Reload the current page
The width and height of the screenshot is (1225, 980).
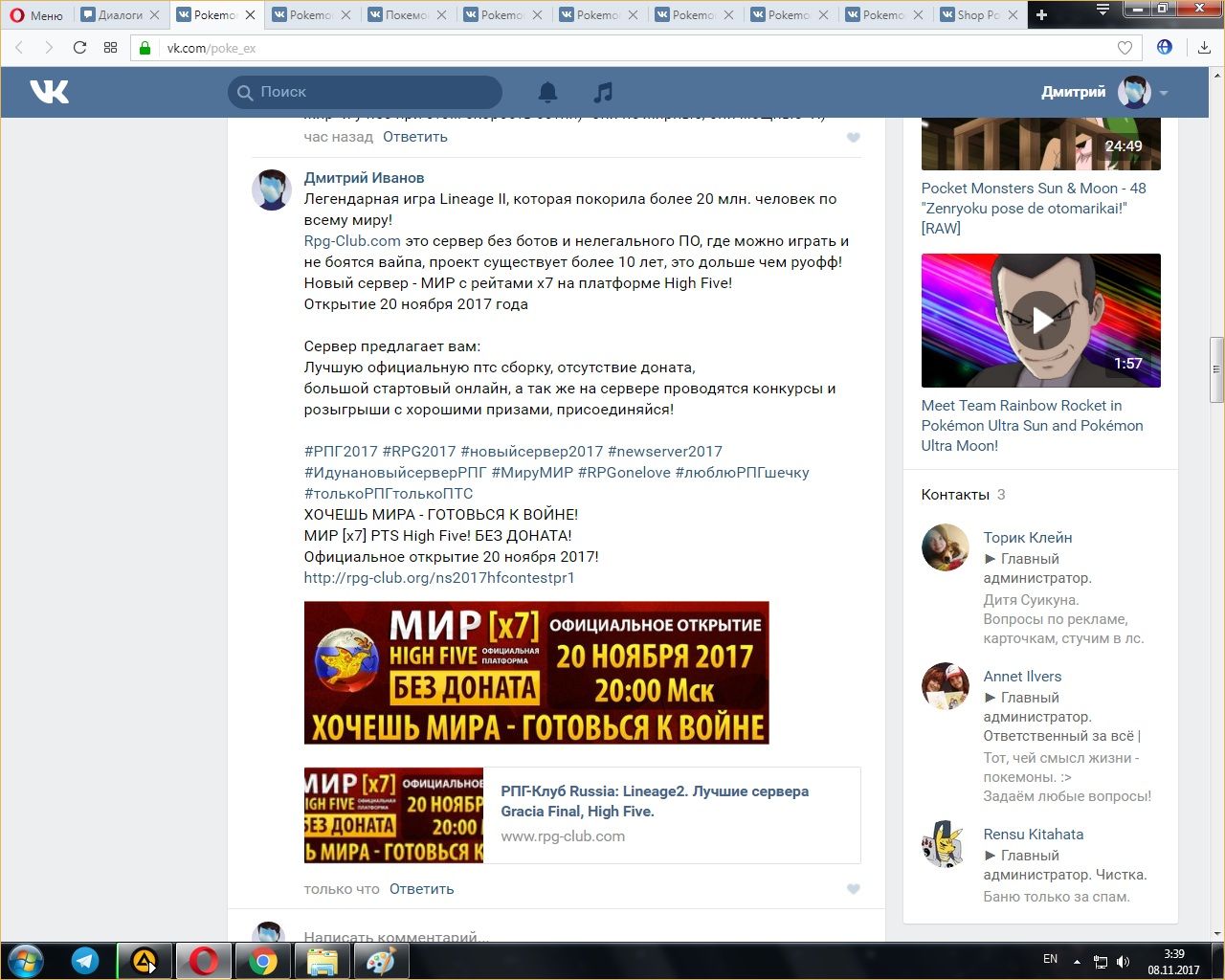coord(80,48)
